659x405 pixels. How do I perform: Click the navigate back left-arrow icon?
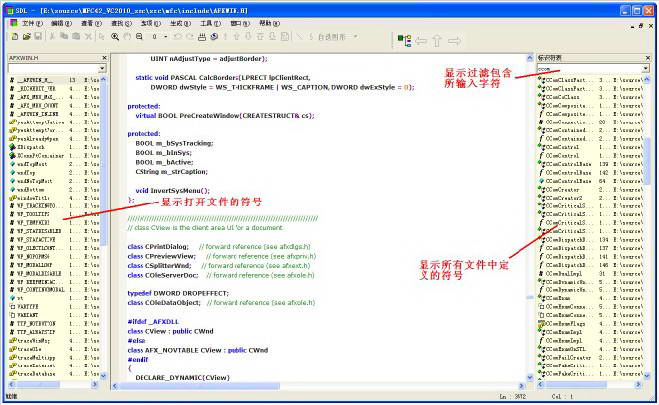click(421, 41)
